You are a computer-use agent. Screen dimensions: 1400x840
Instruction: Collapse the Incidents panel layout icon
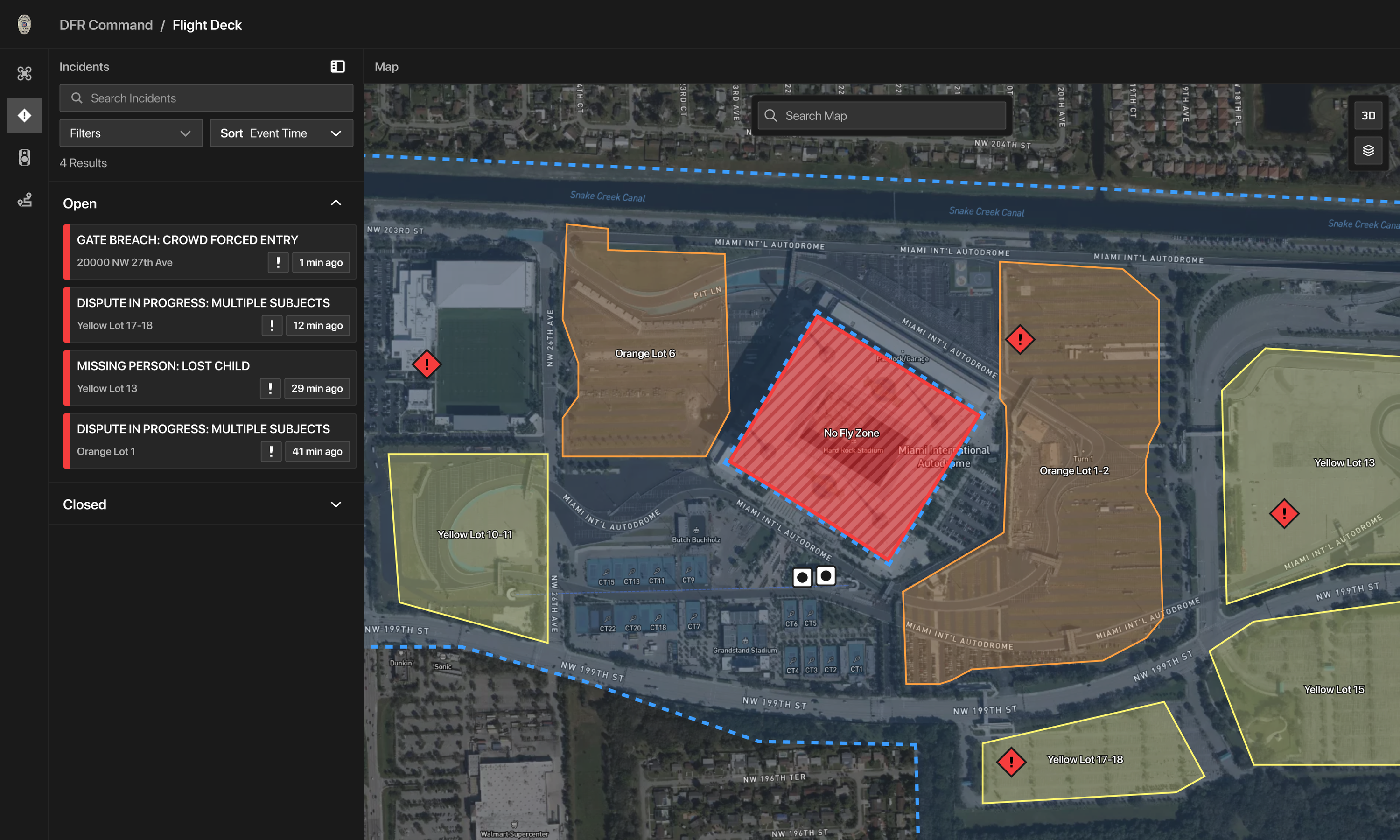(337, 67)
